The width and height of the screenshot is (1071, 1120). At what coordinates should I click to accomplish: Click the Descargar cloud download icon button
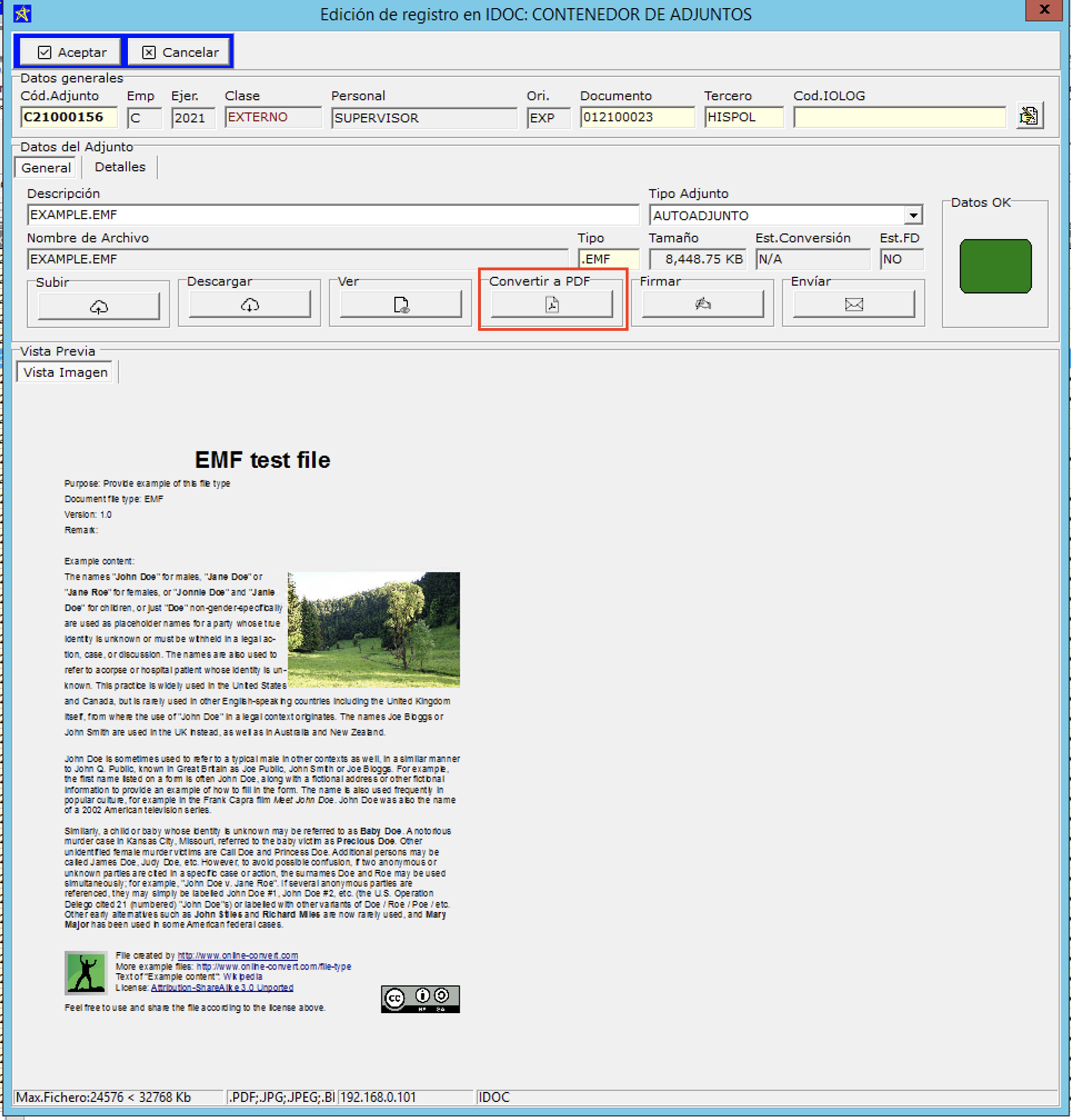coord(249,305)
